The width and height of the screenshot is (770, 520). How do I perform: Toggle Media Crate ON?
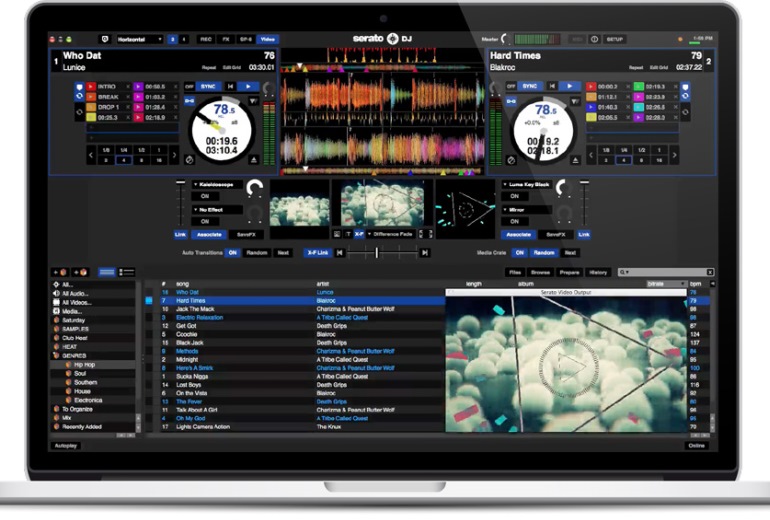pos(520,253)
